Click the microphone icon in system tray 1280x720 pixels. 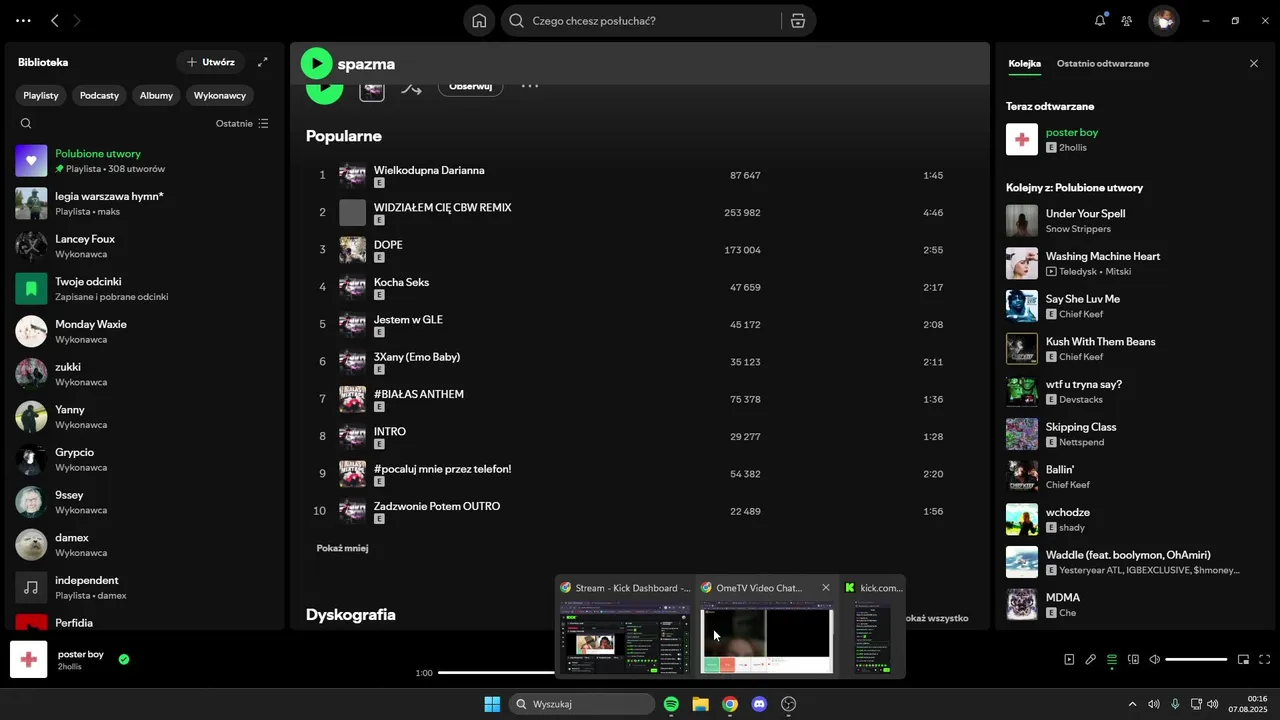(1175, 704)
